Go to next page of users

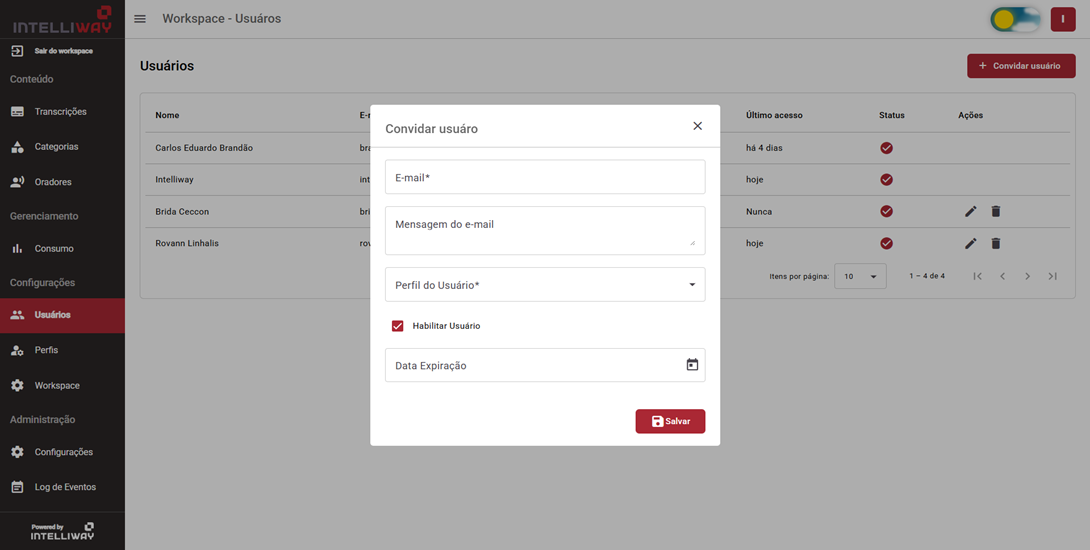(1027, 276)
